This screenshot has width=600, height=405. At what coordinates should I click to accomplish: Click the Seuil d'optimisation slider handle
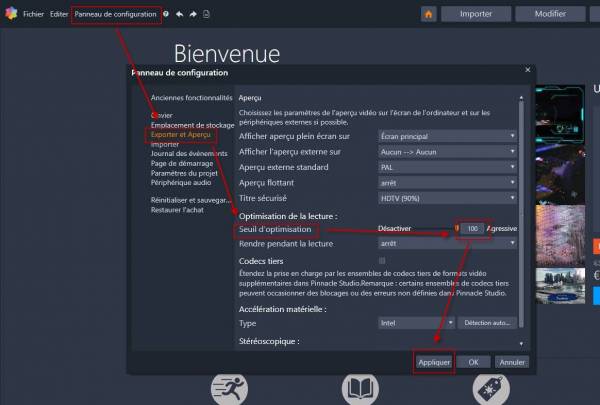[457, 228]
